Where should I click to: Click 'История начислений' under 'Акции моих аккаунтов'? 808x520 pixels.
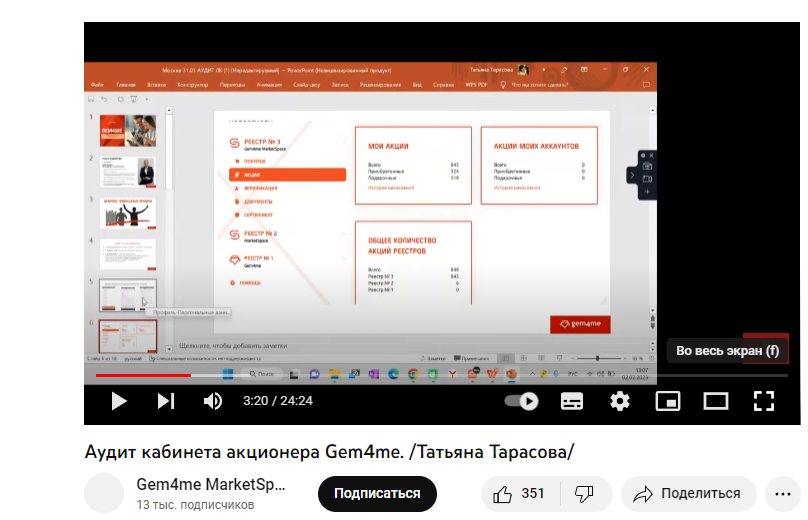coord(517,188)
